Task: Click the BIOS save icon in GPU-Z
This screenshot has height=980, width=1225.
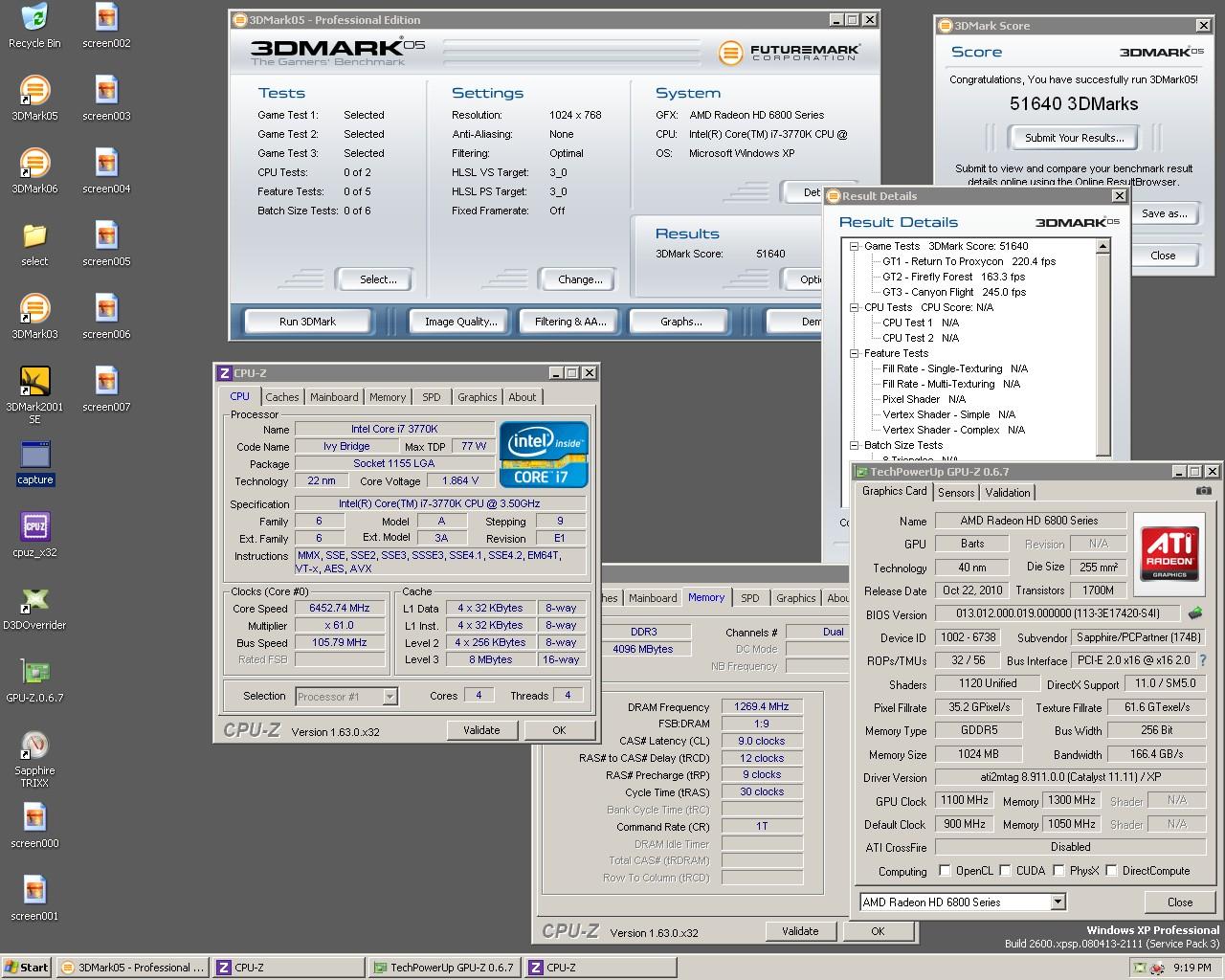Action: point(1195,613)
